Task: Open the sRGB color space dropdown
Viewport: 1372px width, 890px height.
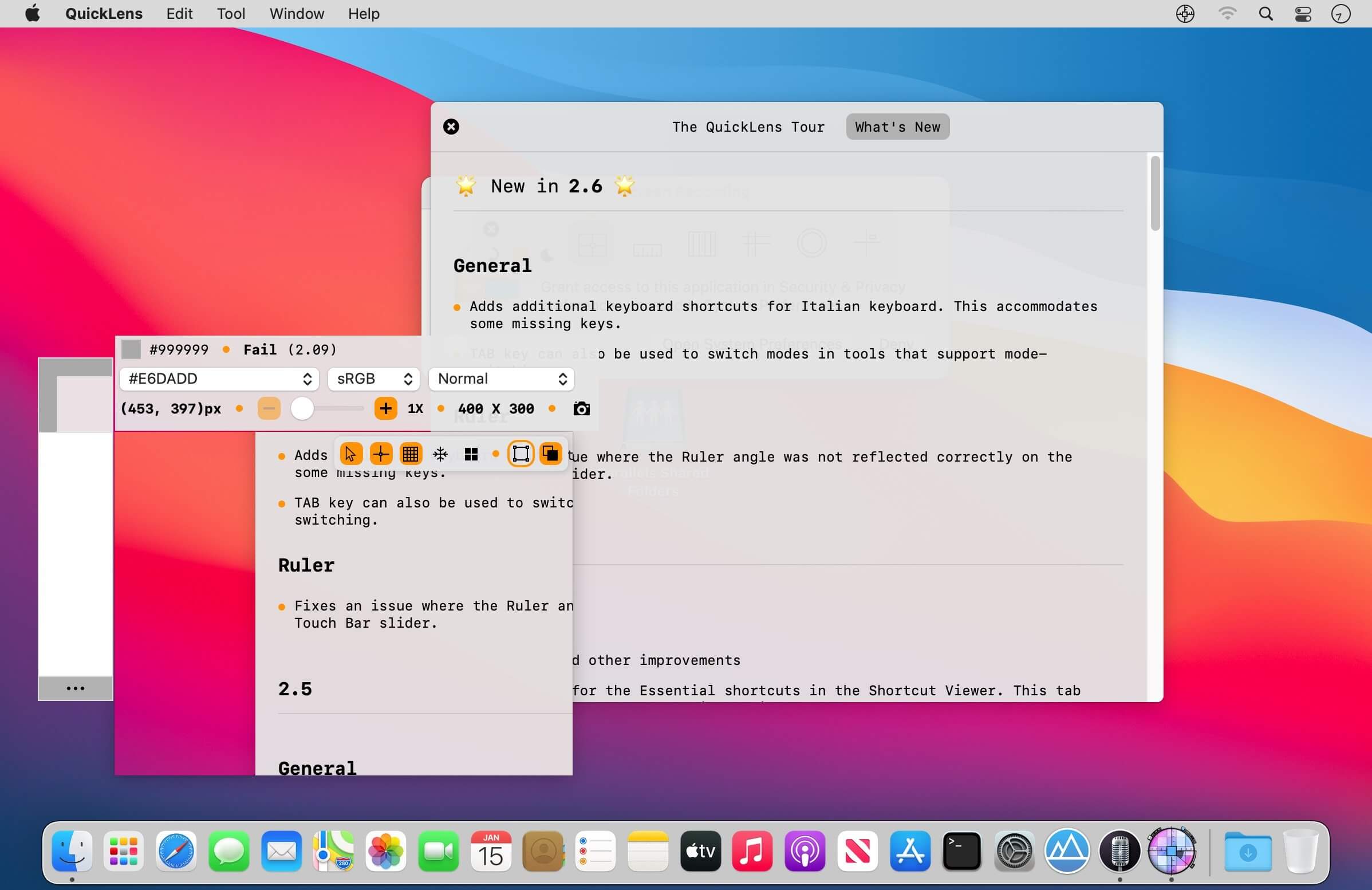Action: (374, 379)
